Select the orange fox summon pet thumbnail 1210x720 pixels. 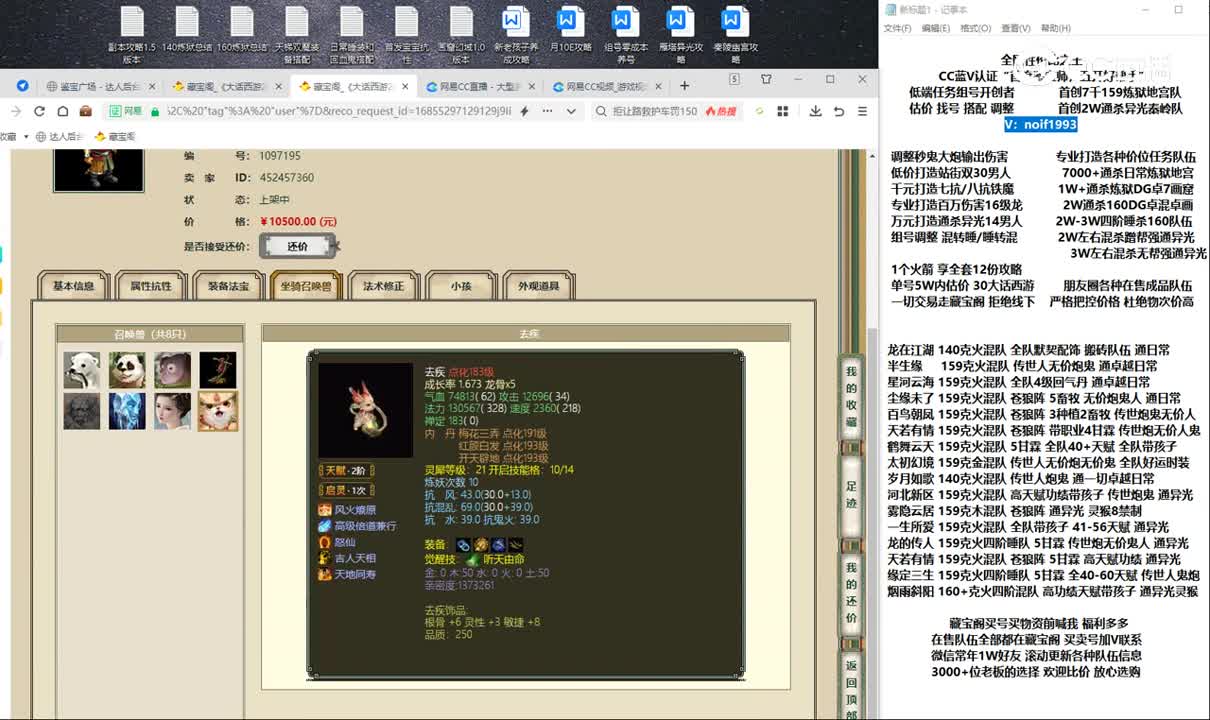(x=217, y=411)
